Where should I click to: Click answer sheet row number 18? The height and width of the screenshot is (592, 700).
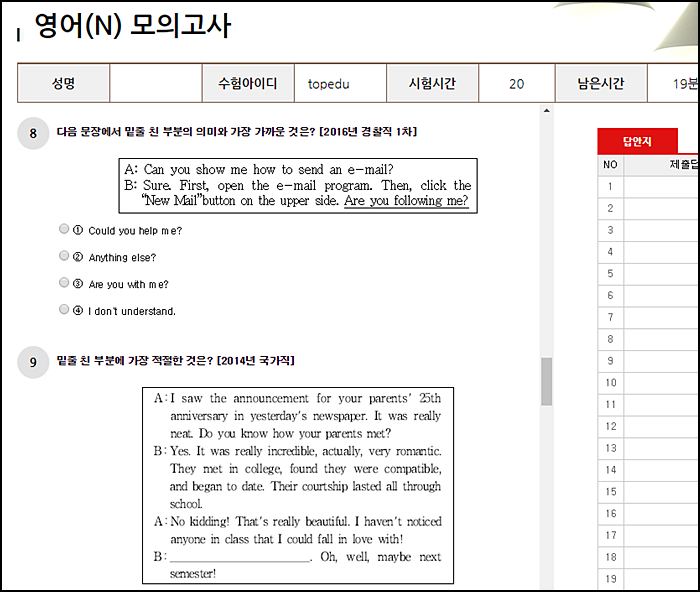[611, 557]
